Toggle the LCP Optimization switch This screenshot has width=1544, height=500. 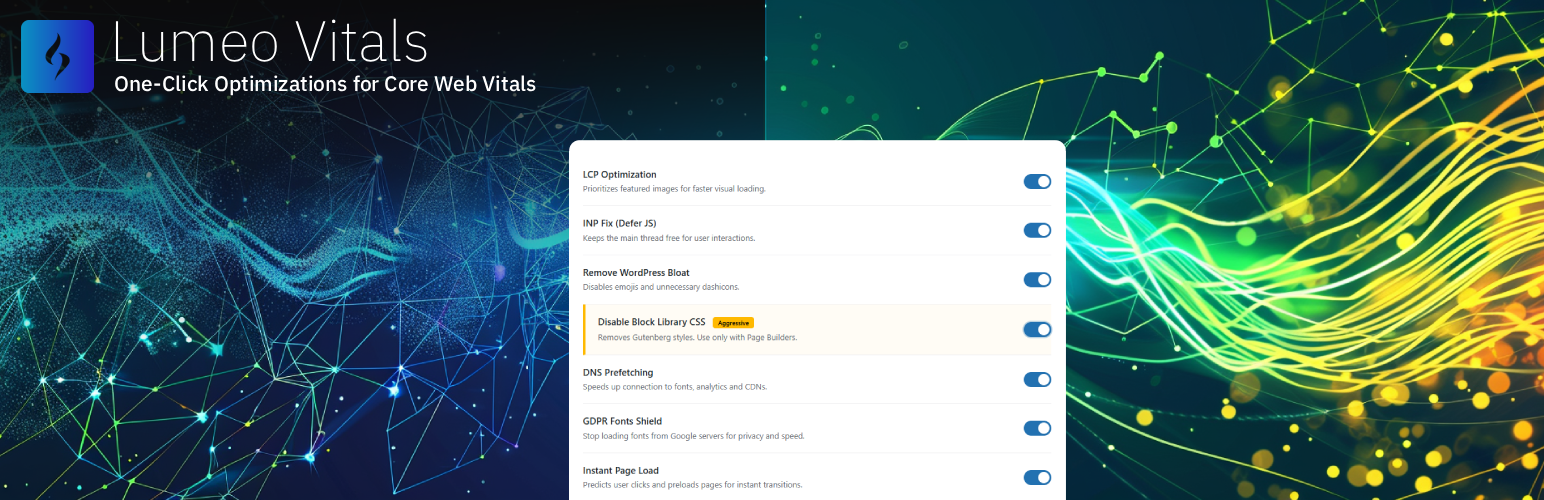point(1037,181)
